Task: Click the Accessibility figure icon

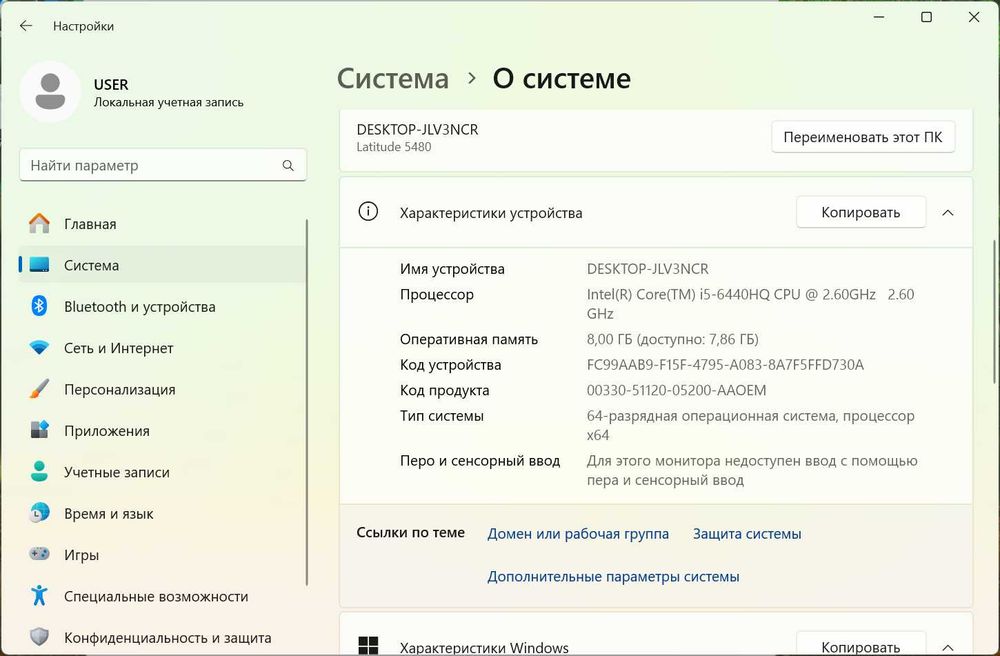Action: pyautogui.click(x=39, y=596)
